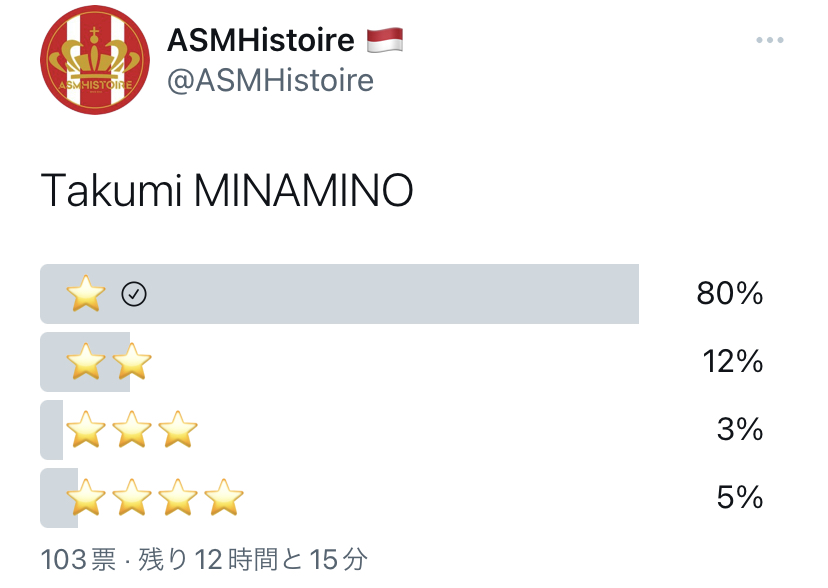Open the @ASMHistoire handle link
828x588 pixels.
[270, 80]
